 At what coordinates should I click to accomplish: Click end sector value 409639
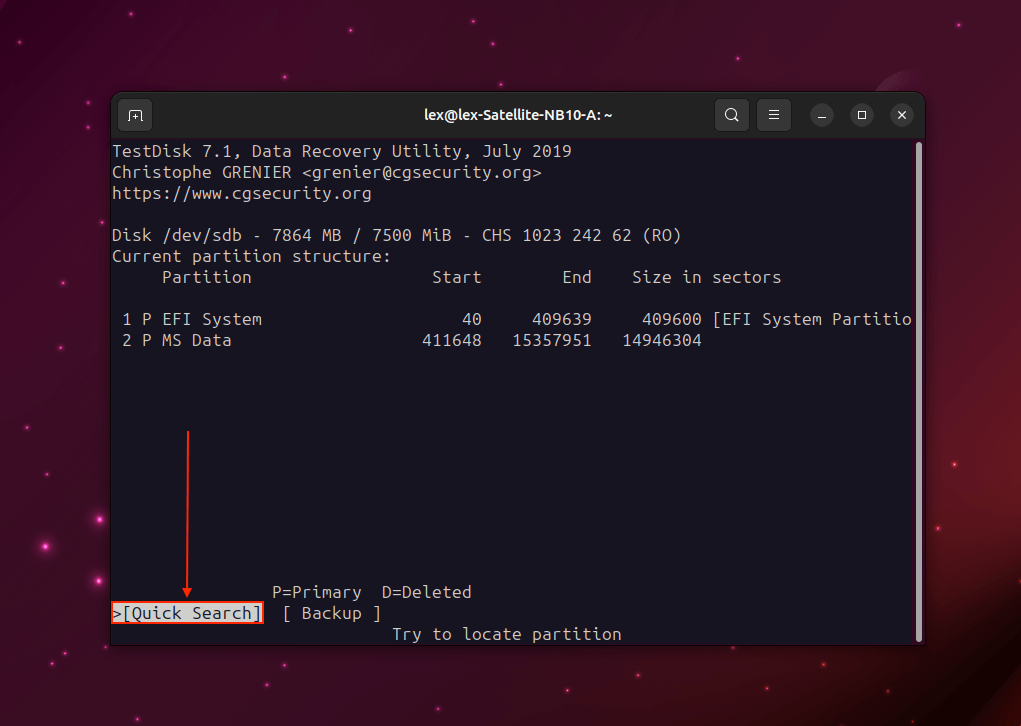pos(562,319)
